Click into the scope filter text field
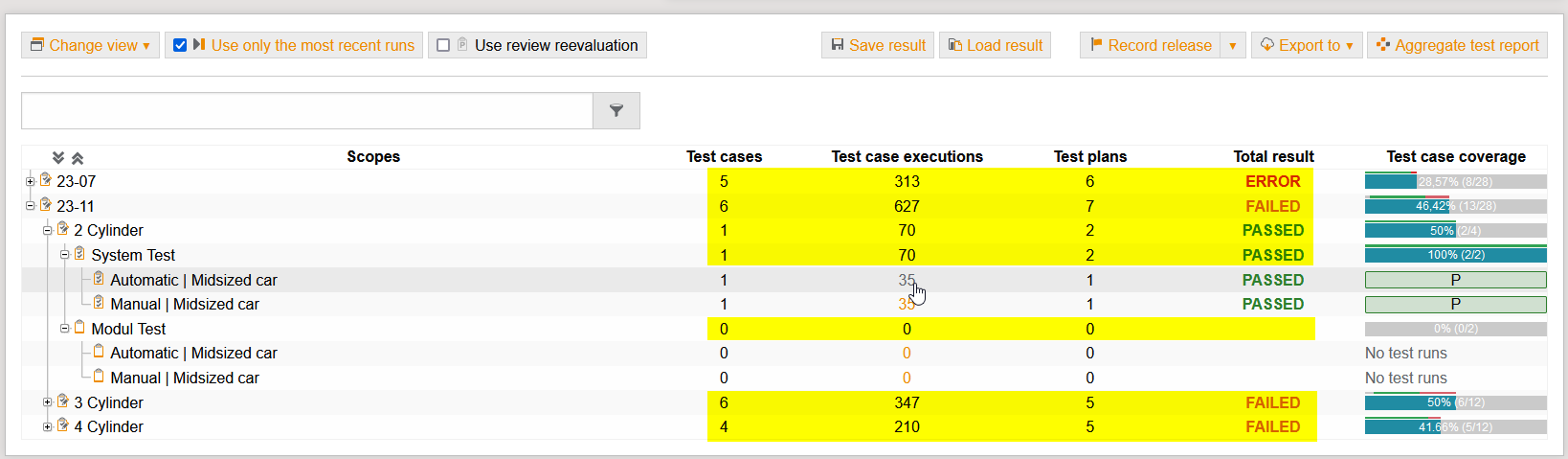 click(x=306, y=111)
